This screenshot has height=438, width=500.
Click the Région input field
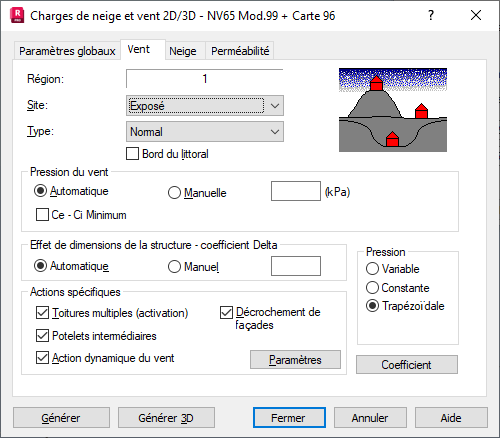(205, 79)
